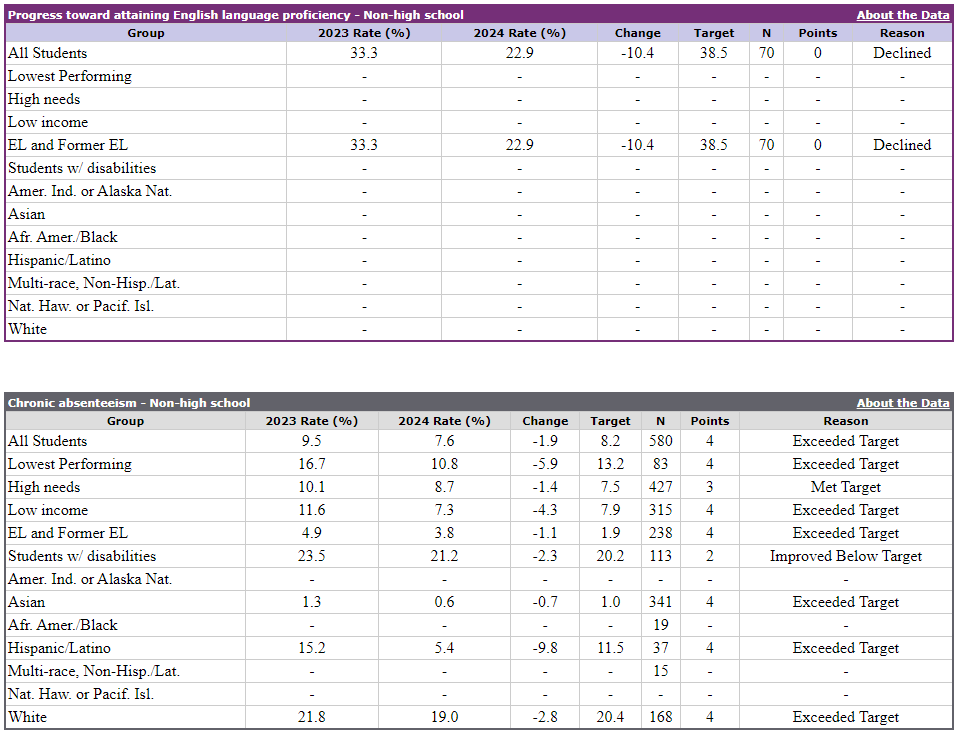Click 168 N value for White

pyautogui.click(x=660, y=717)
